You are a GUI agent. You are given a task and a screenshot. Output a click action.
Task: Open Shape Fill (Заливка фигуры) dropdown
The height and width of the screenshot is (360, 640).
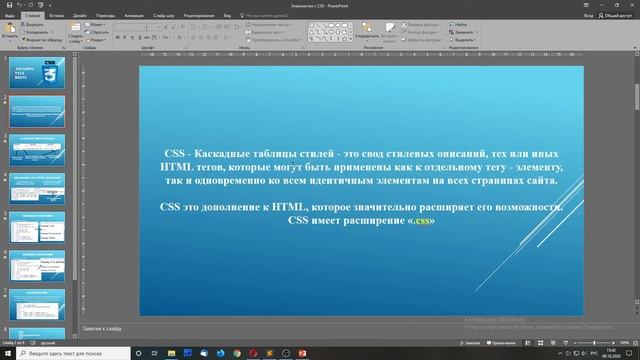click(421, 24)
